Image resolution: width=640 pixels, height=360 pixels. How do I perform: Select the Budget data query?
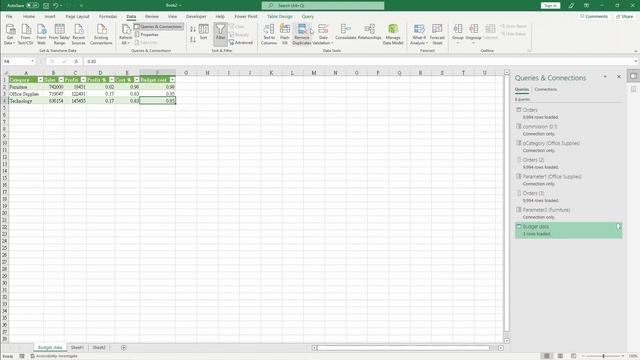[568, 230]
